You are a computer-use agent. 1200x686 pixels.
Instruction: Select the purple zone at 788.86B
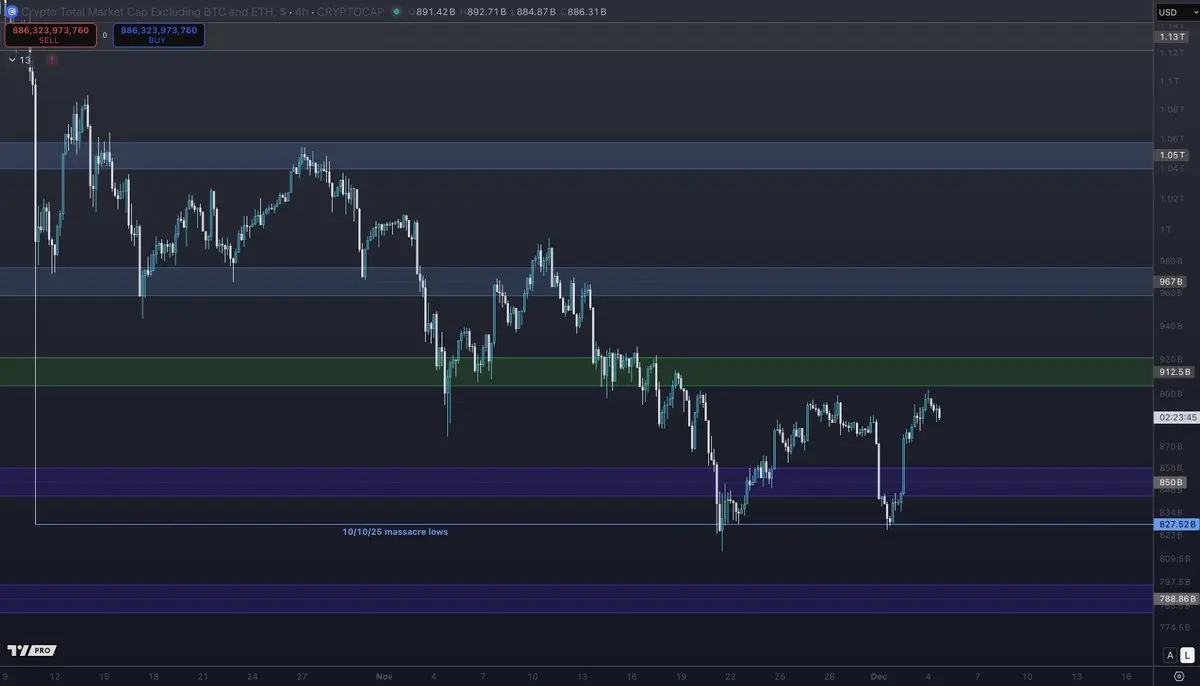click(576, 599)
